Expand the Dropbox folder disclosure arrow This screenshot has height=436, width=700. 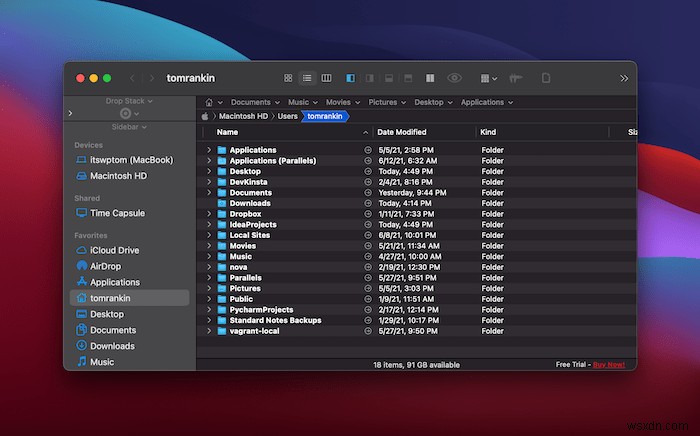(209, 214)
